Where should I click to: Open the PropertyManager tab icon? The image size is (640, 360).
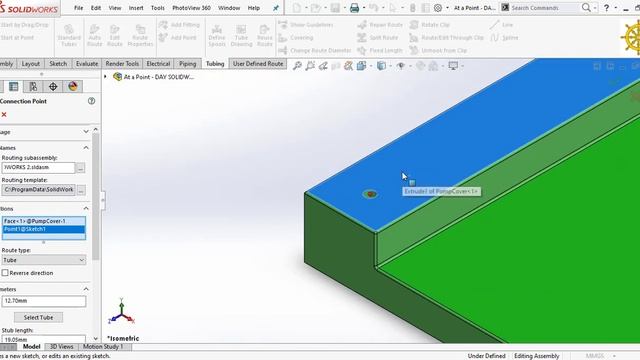pos(13,87)
